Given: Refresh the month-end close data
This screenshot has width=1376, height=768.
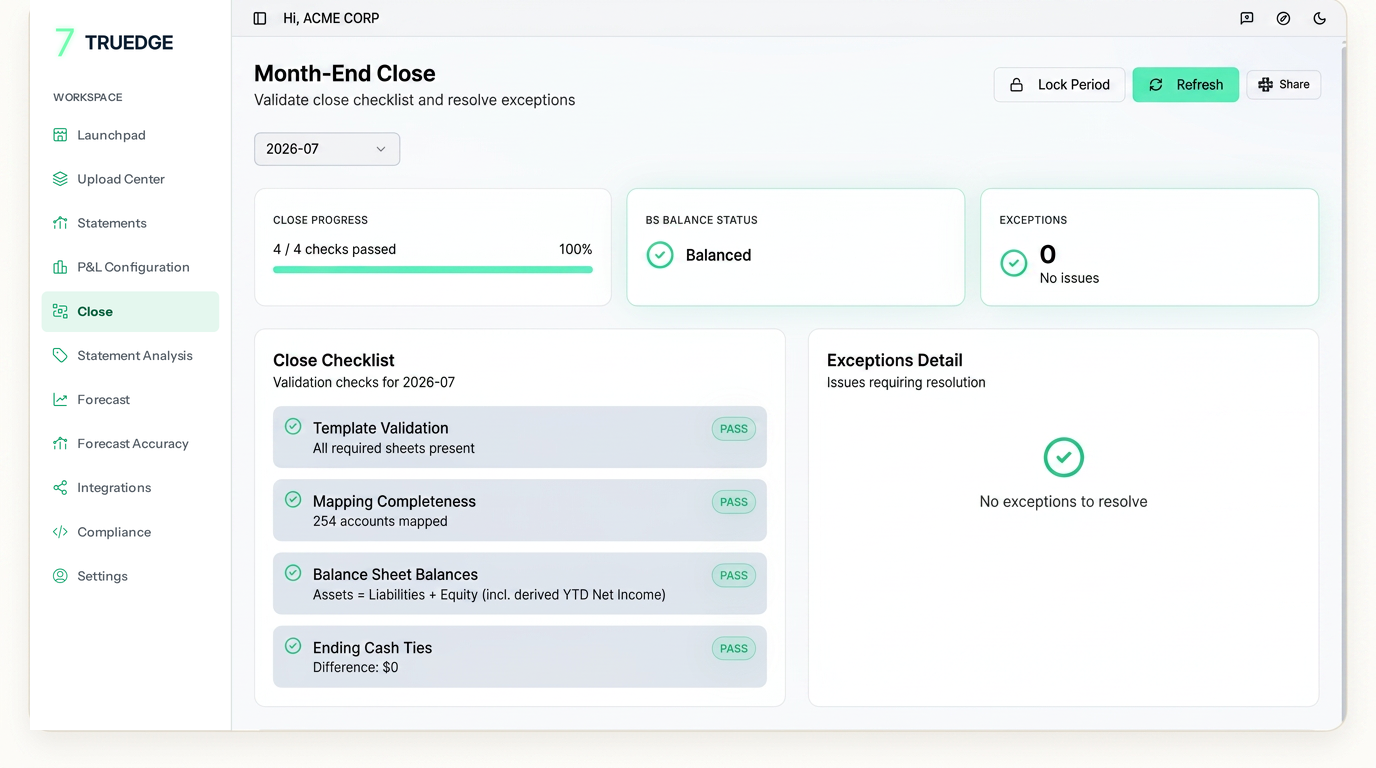Looking at the screenshot, I should [x=1185, y=85].
